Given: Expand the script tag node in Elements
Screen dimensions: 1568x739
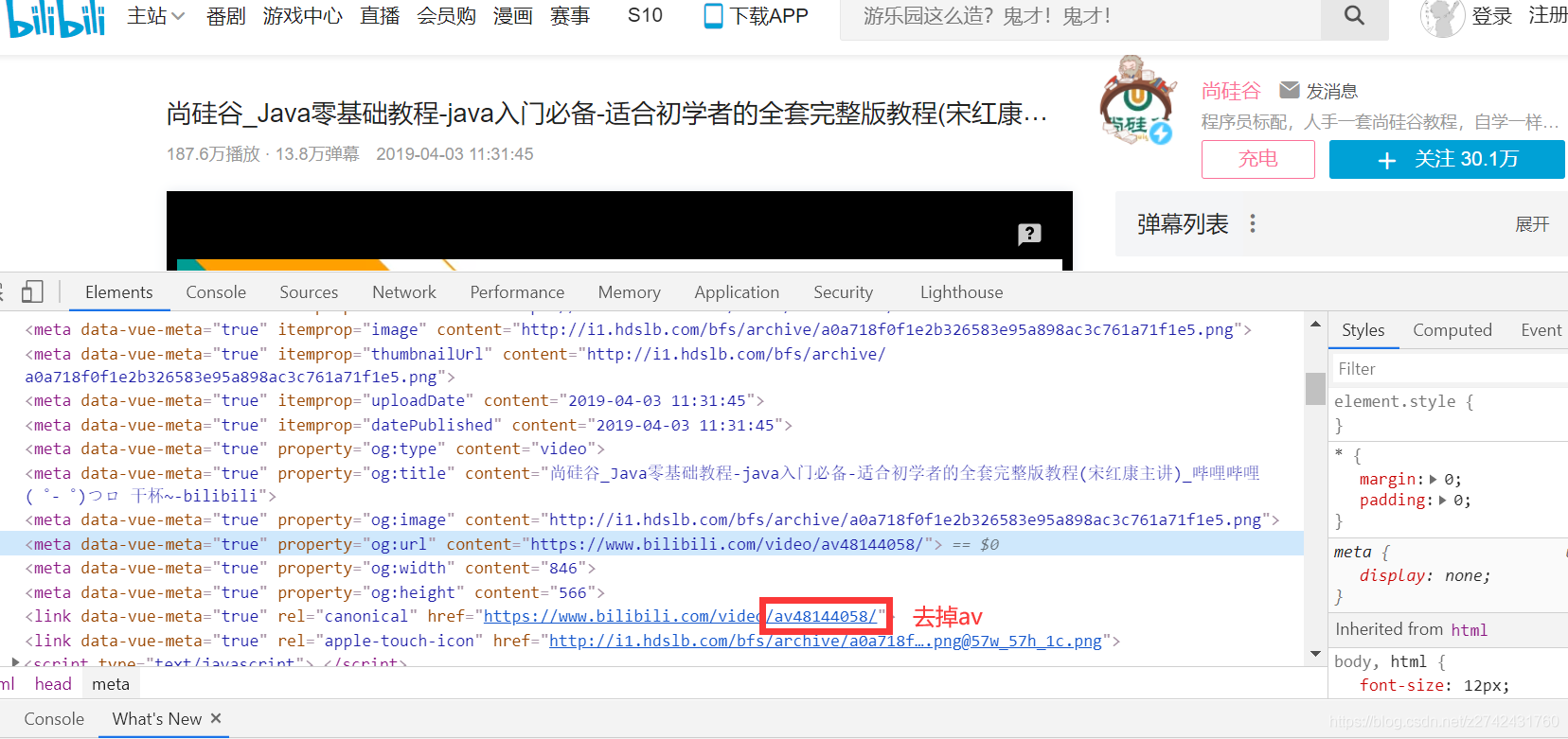Looking at the screenshot, I should [x=15, y=662].
